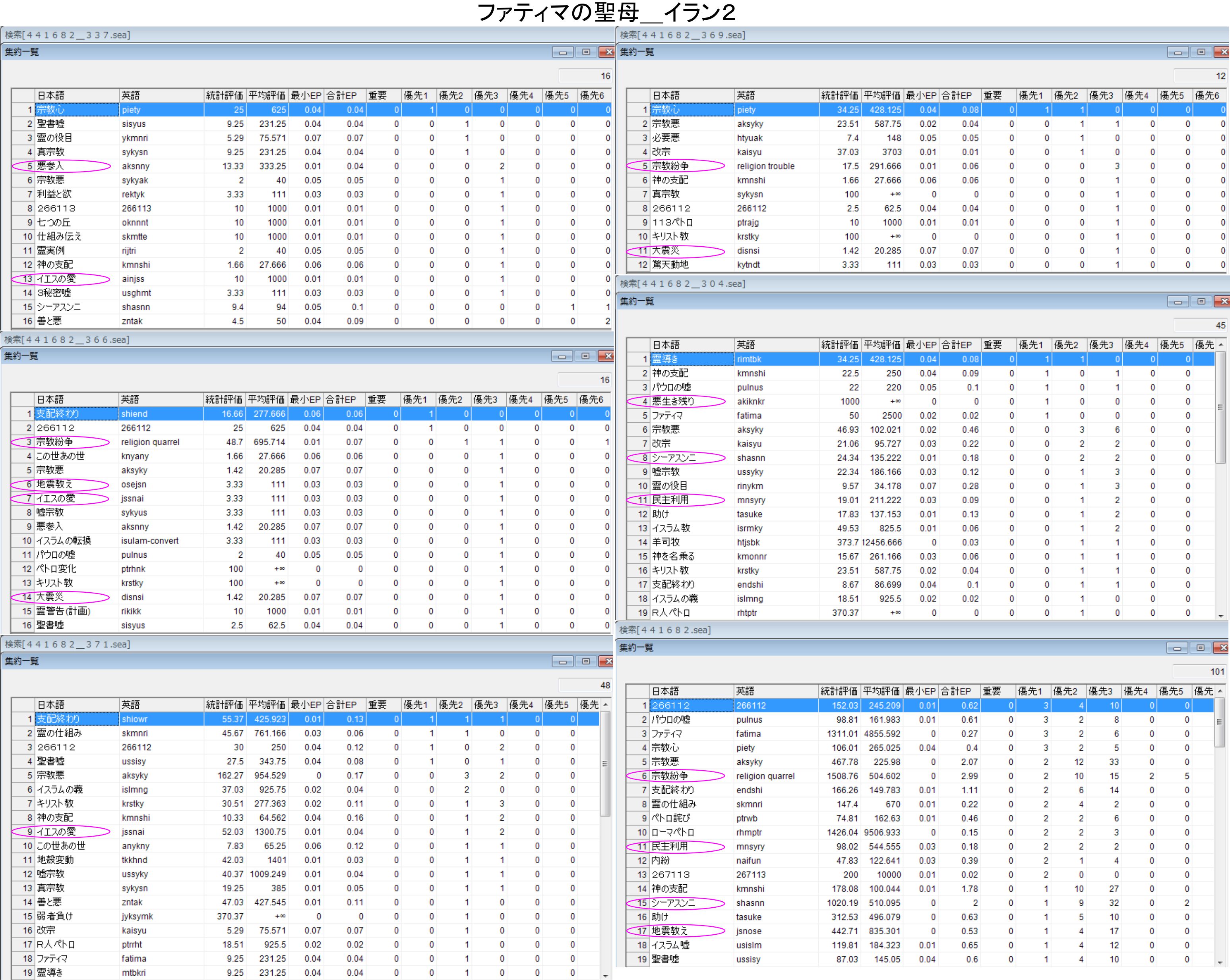Select row 悪生き残り akiknkr
The width and height of the screenshot is (1230, 980).
(673, 401)
